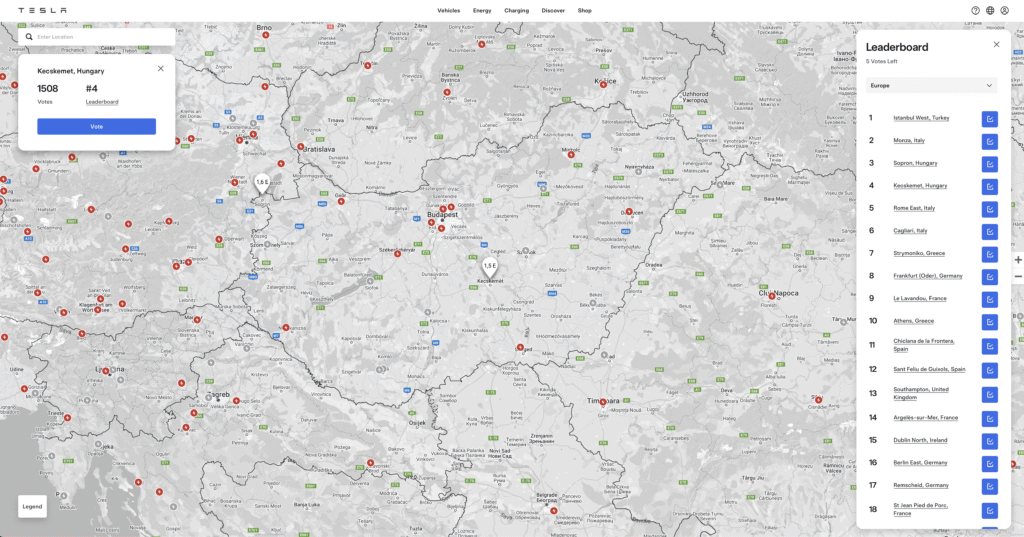Image resolution: width=1024 pixels, height=537 pixels.
Task: Open Cagliari, Italy link
Action: (x=910, y=231)
